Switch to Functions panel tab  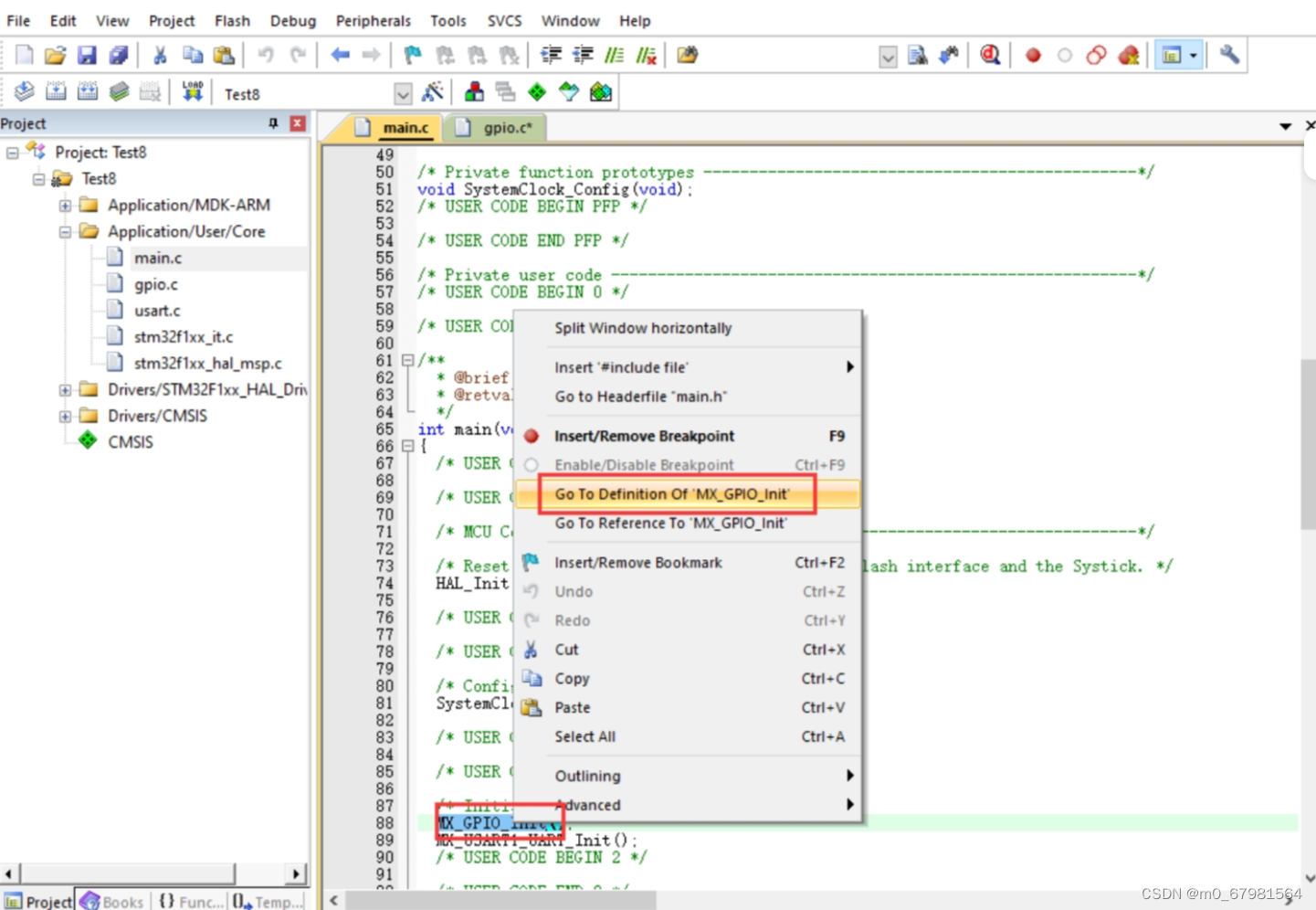pyautogui.click(x=190, y=902)
